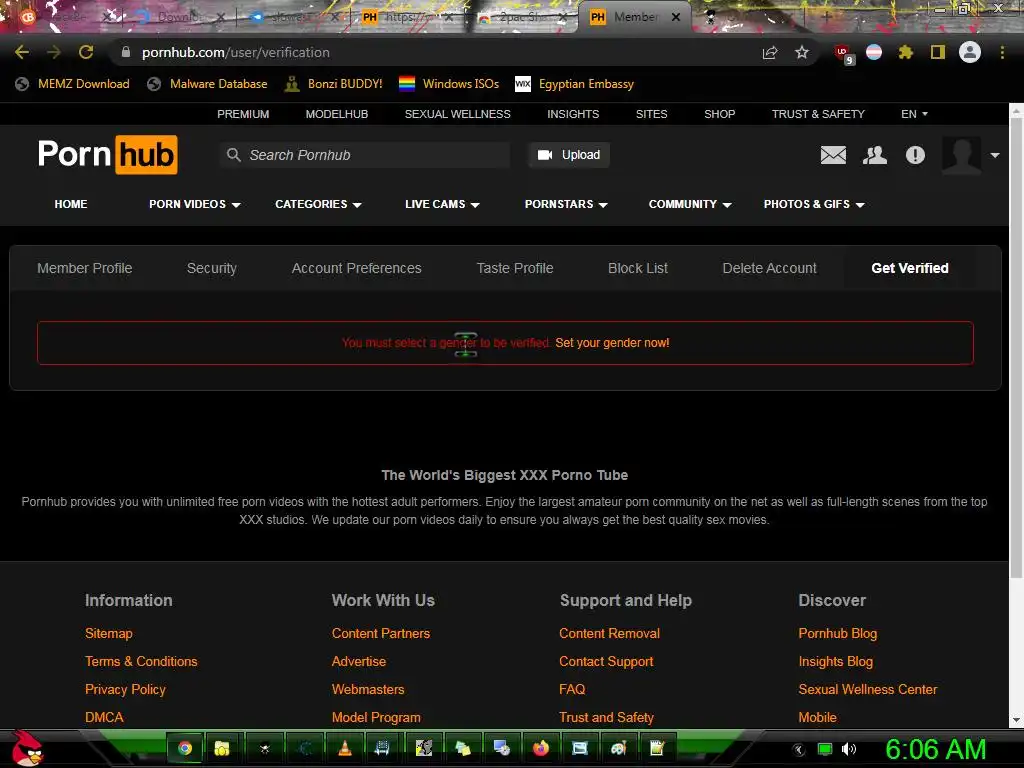Screen dimensions: 1024x768
Task: Open the Terms & Conditions footer link
Action: coord(141,662)
